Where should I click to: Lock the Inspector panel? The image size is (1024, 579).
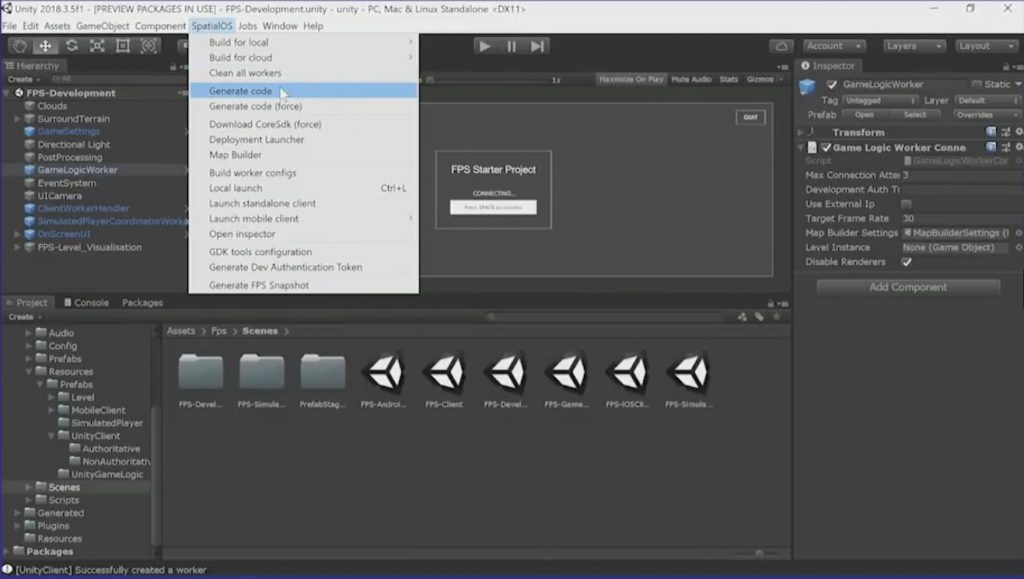(1006, 66)
